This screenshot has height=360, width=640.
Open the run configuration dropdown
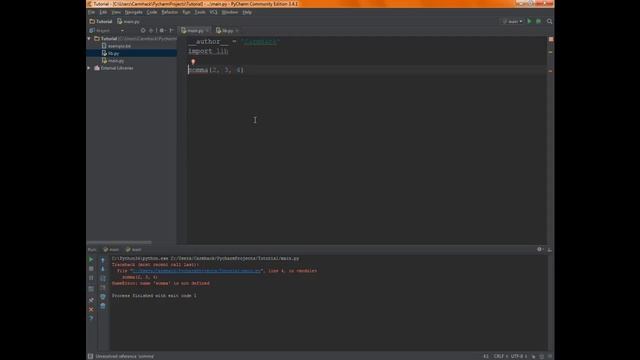[513, 21]
